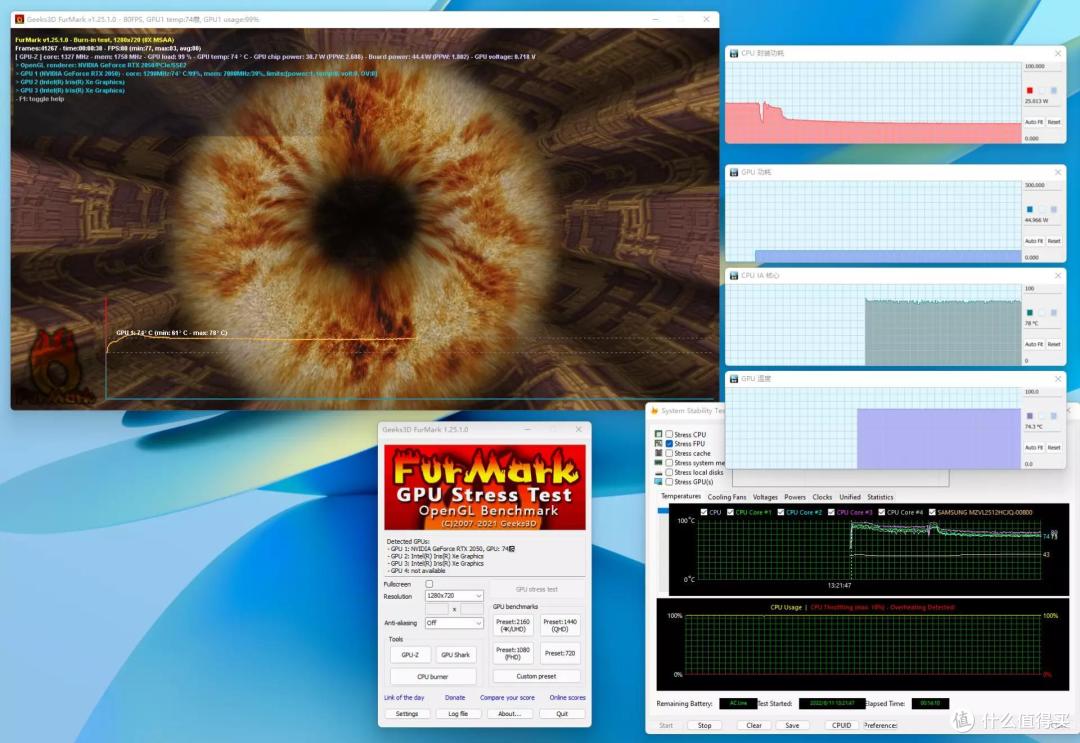Click the About... button in FurMark
Image resolution: width=1080 pixels, height=743 pixels.
tap(510, 713)
